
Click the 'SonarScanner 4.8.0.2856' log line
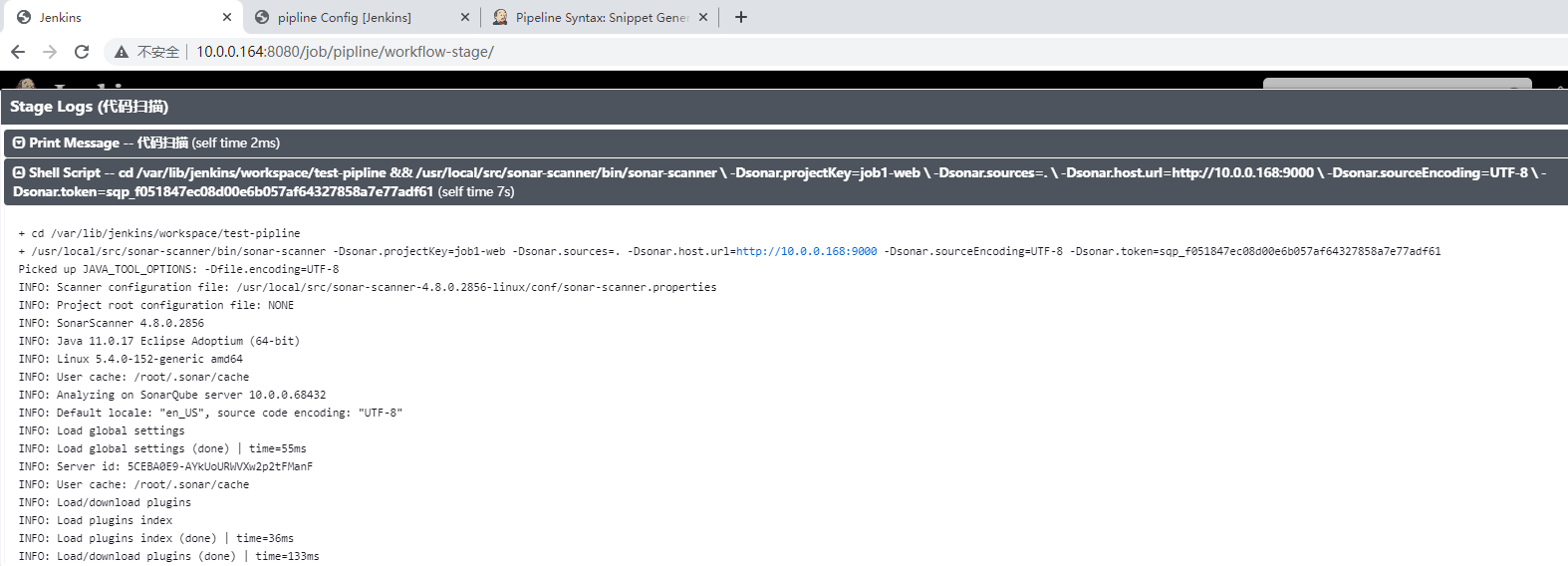[111, 323]
